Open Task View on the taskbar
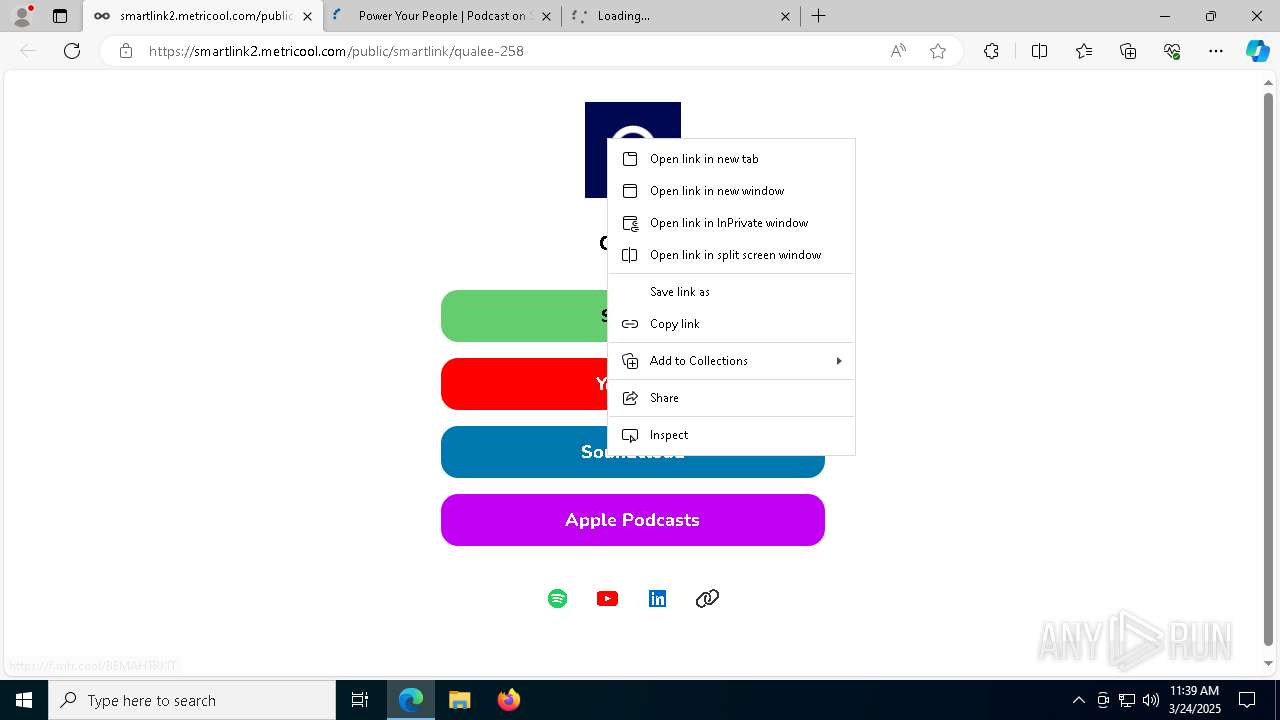This screenshot has width=1280, height=720. pyautogui.click(x=360, y=700)
